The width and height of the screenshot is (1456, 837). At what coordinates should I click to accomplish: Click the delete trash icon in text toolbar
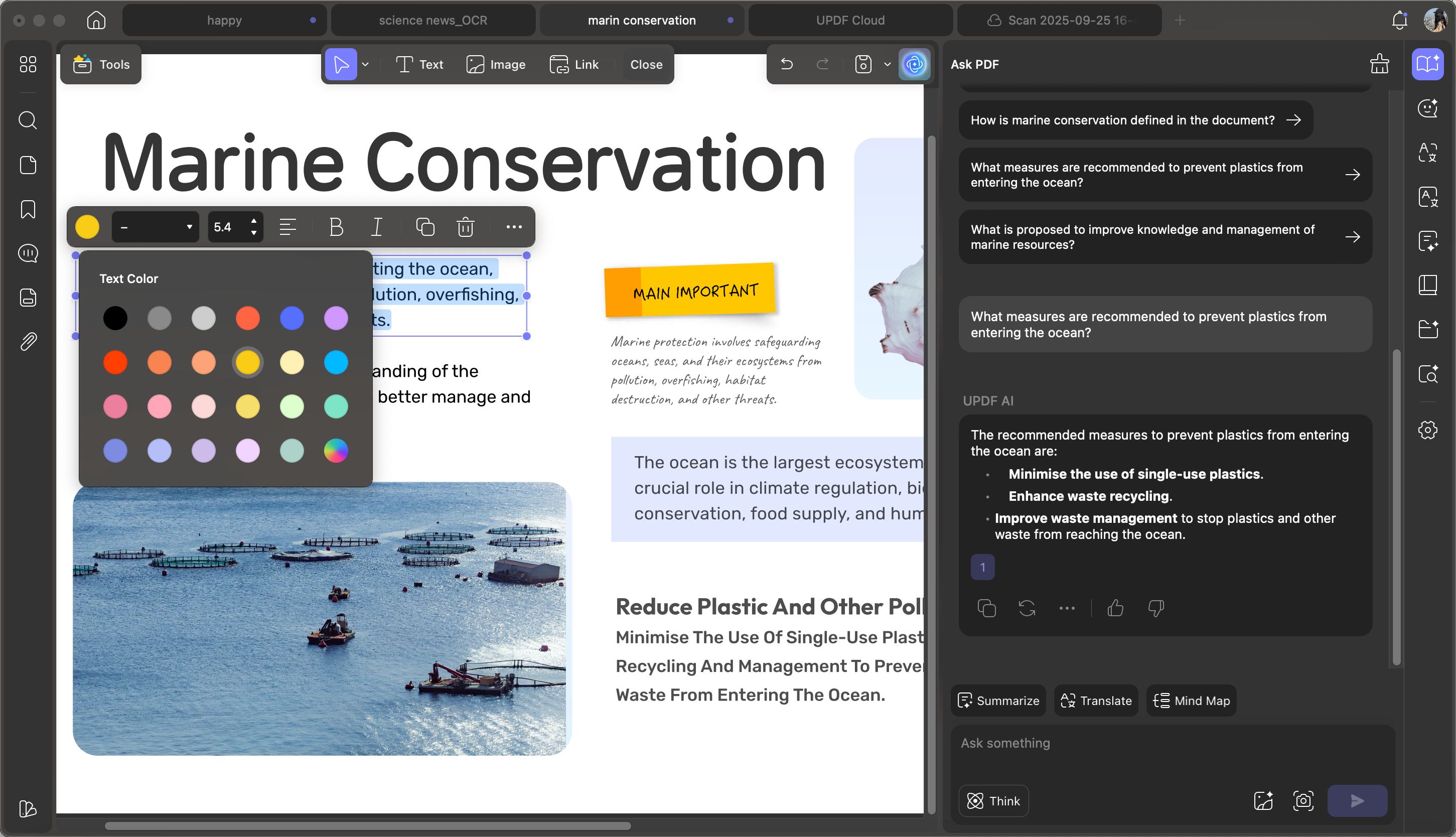(x=466, y=227)
